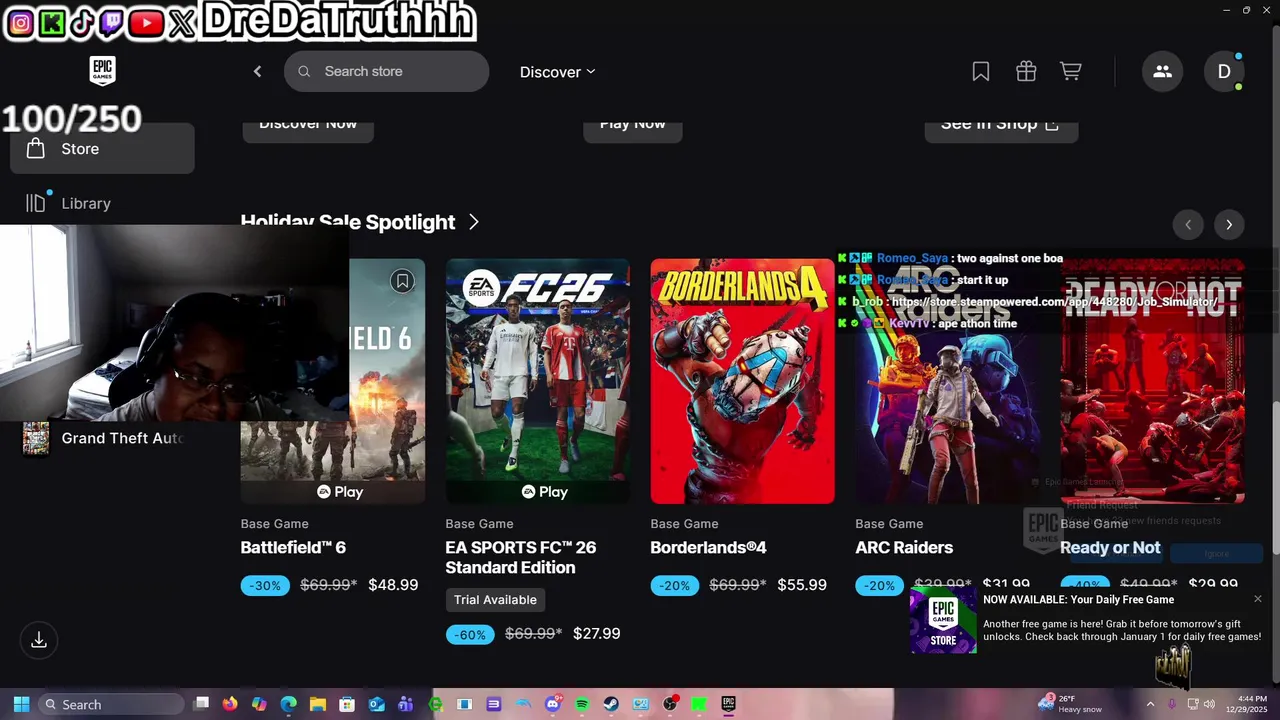Viewport: 1280px width, 720px height.
Task: Select Store in the sidebar
Action: (102, 149)
